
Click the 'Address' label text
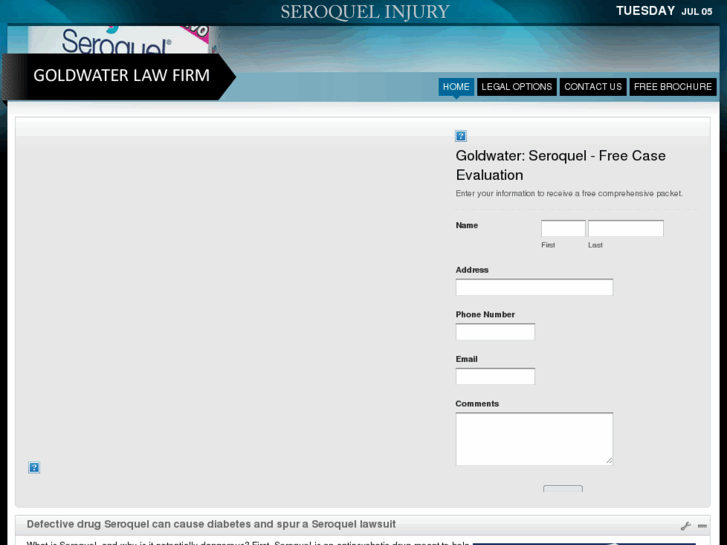[x=472, y=270]
